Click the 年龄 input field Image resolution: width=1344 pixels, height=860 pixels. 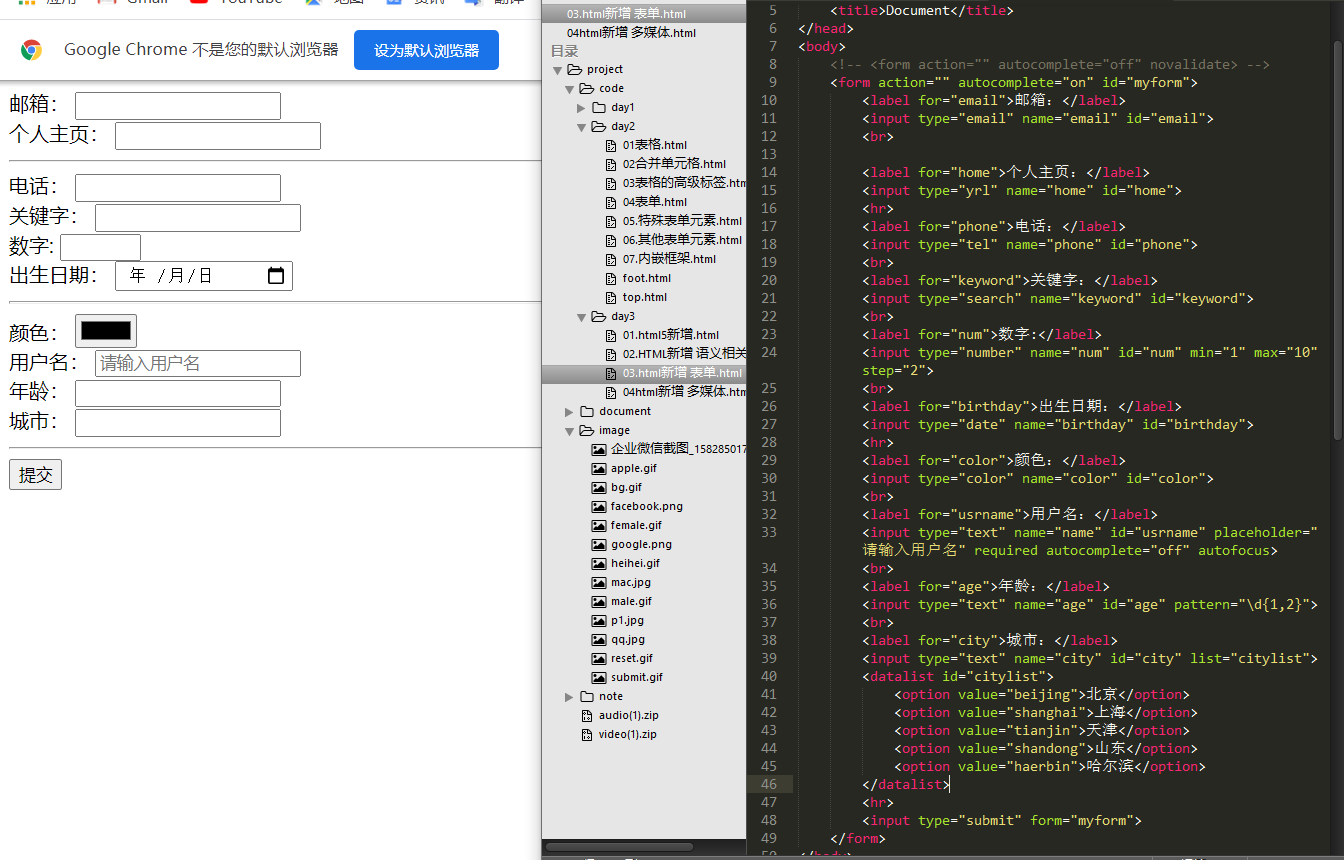(x=178, y=394)
